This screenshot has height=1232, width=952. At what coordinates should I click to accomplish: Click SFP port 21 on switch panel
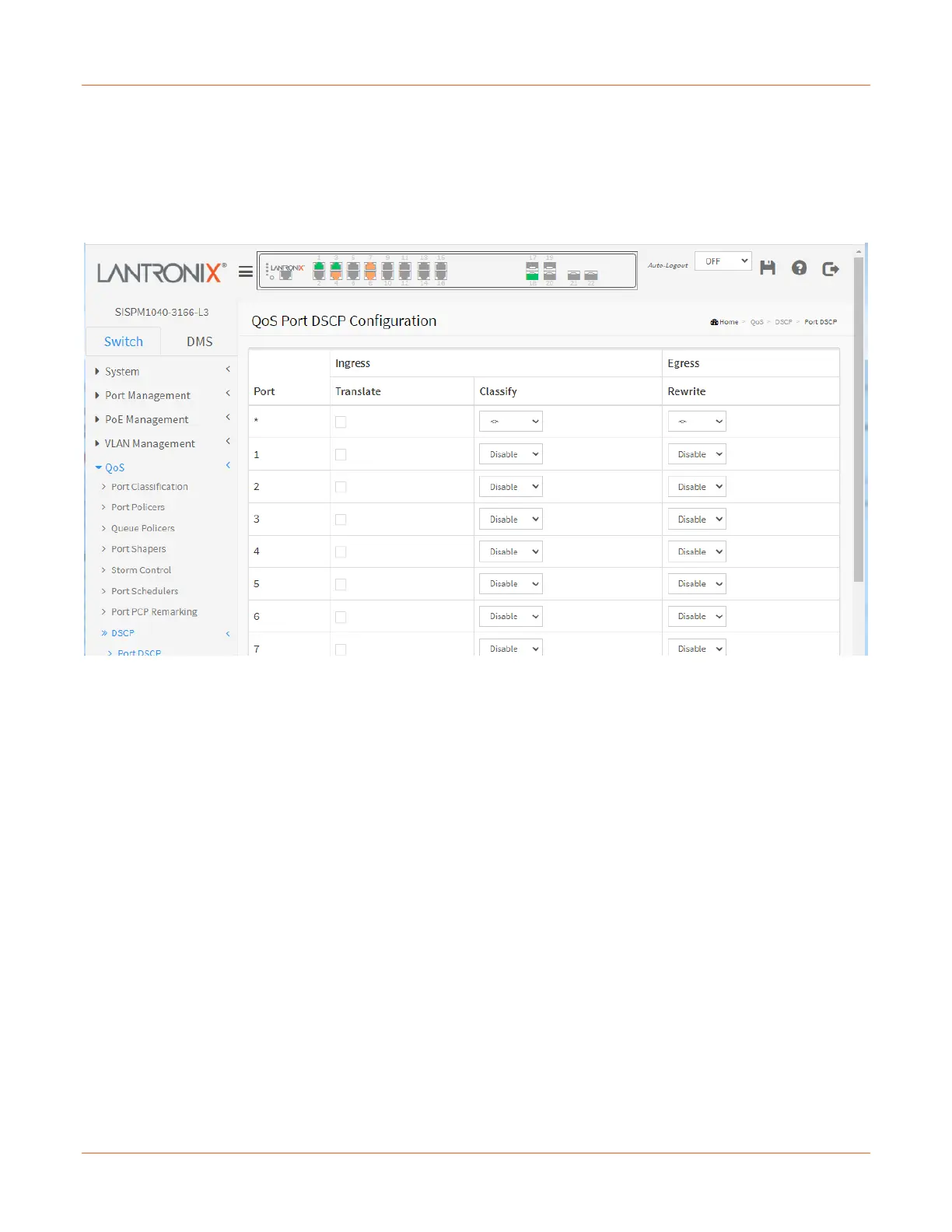[x=574, y=275]
